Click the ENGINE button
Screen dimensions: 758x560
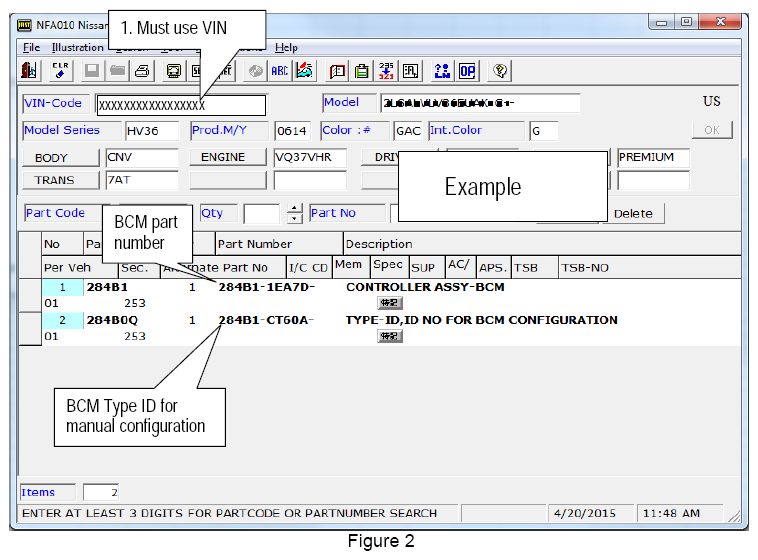[228, 157]
